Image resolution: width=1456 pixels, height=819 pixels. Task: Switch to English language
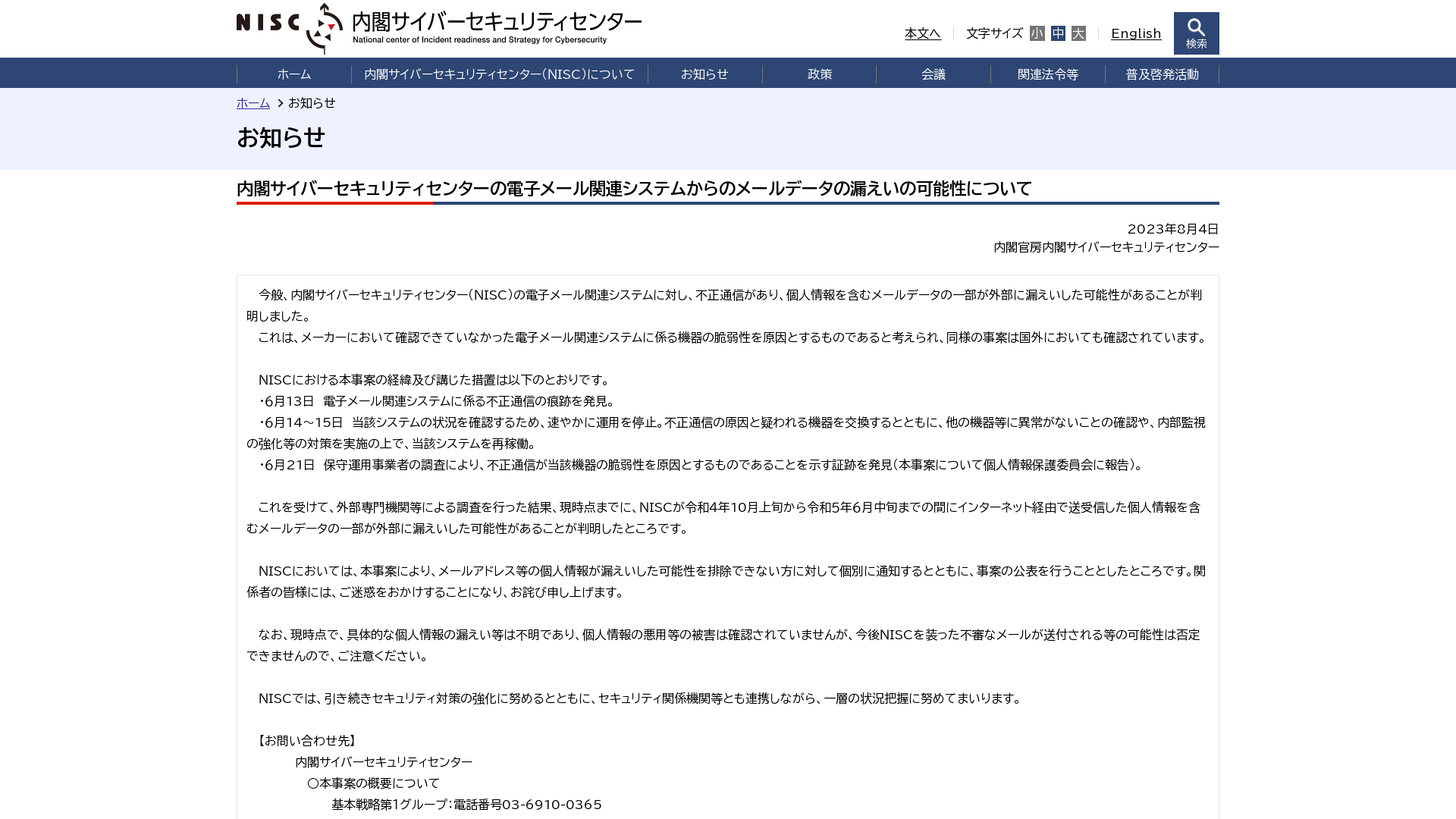tap(1136, 33)
